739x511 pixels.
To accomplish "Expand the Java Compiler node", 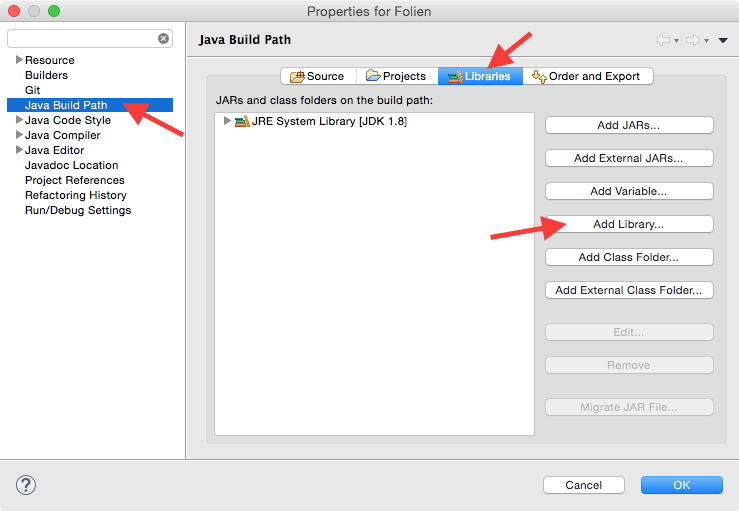I will [19, 135].
